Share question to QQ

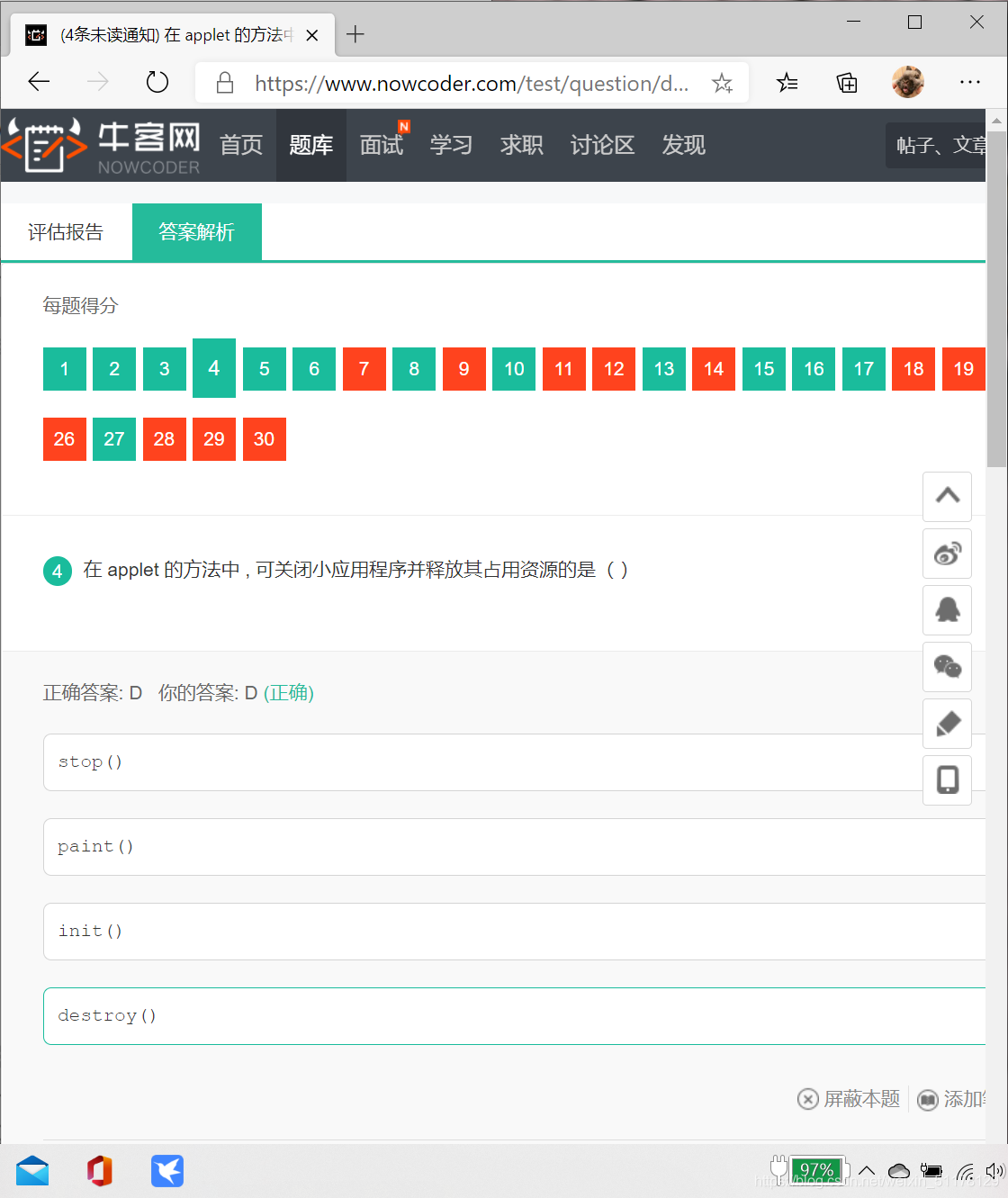tap(948, 610)
